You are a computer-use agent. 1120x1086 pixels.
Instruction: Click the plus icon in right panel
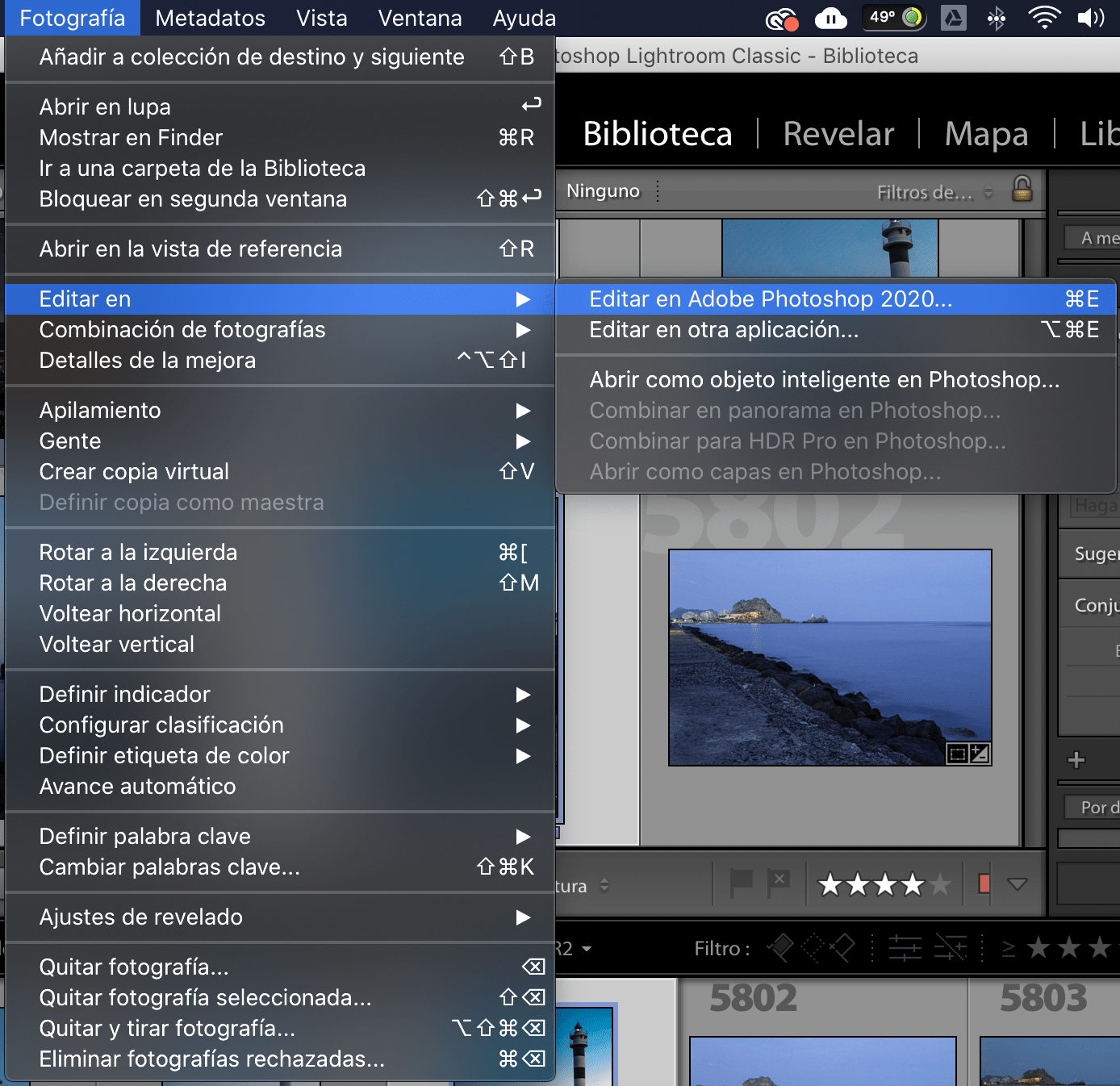pyautogui.click(x=1076, y=760)
